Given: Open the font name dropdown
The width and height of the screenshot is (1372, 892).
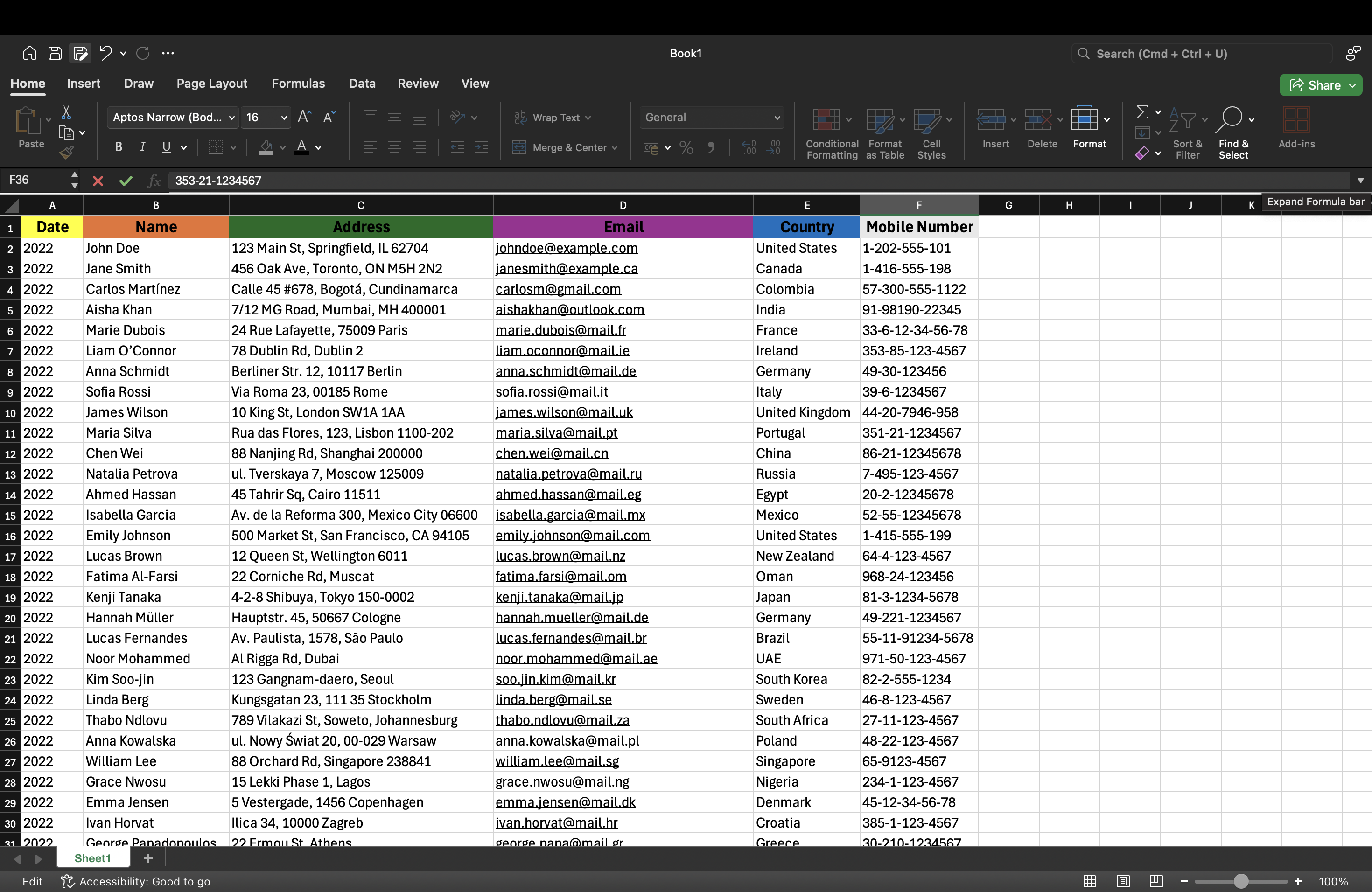Looking at the screenshot, I should (x=173, y=118).
